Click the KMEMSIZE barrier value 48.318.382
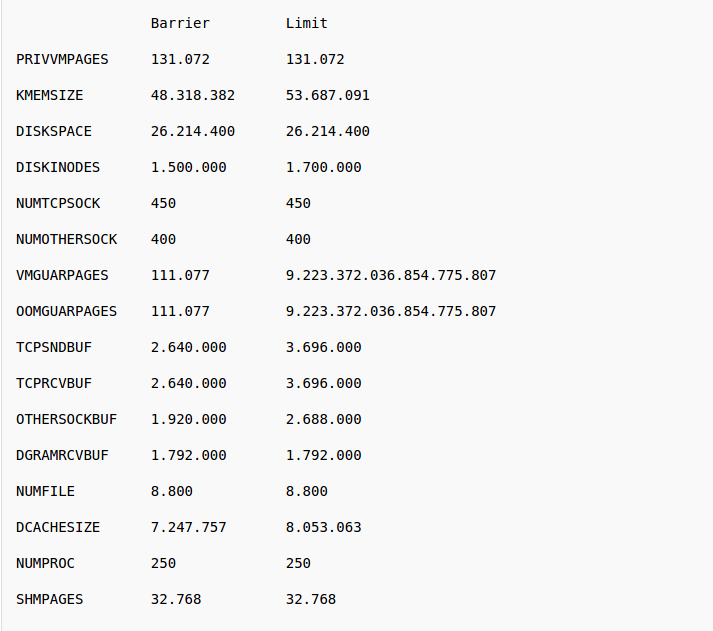713x631 pixels. click(193, 95)
